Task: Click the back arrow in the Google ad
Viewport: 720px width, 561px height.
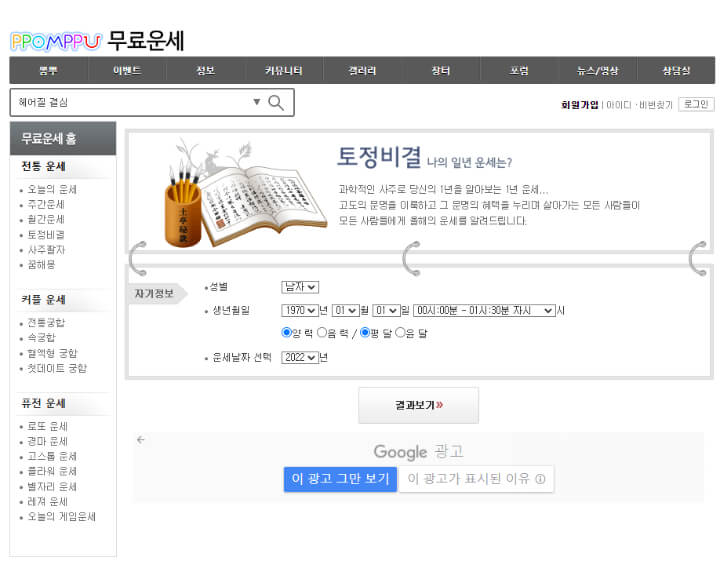Action: coord(141,440)
